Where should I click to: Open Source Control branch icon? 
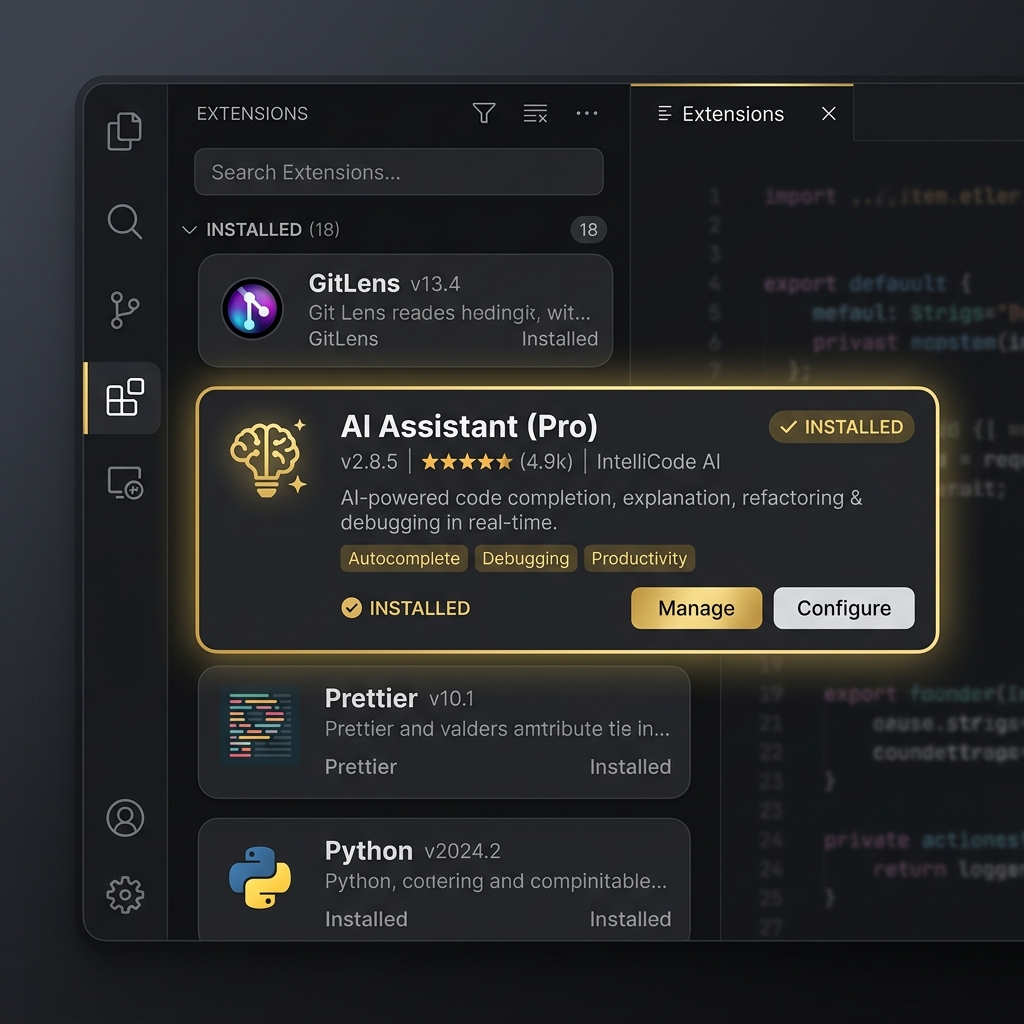pyautogui.click(x=125, y=310)
